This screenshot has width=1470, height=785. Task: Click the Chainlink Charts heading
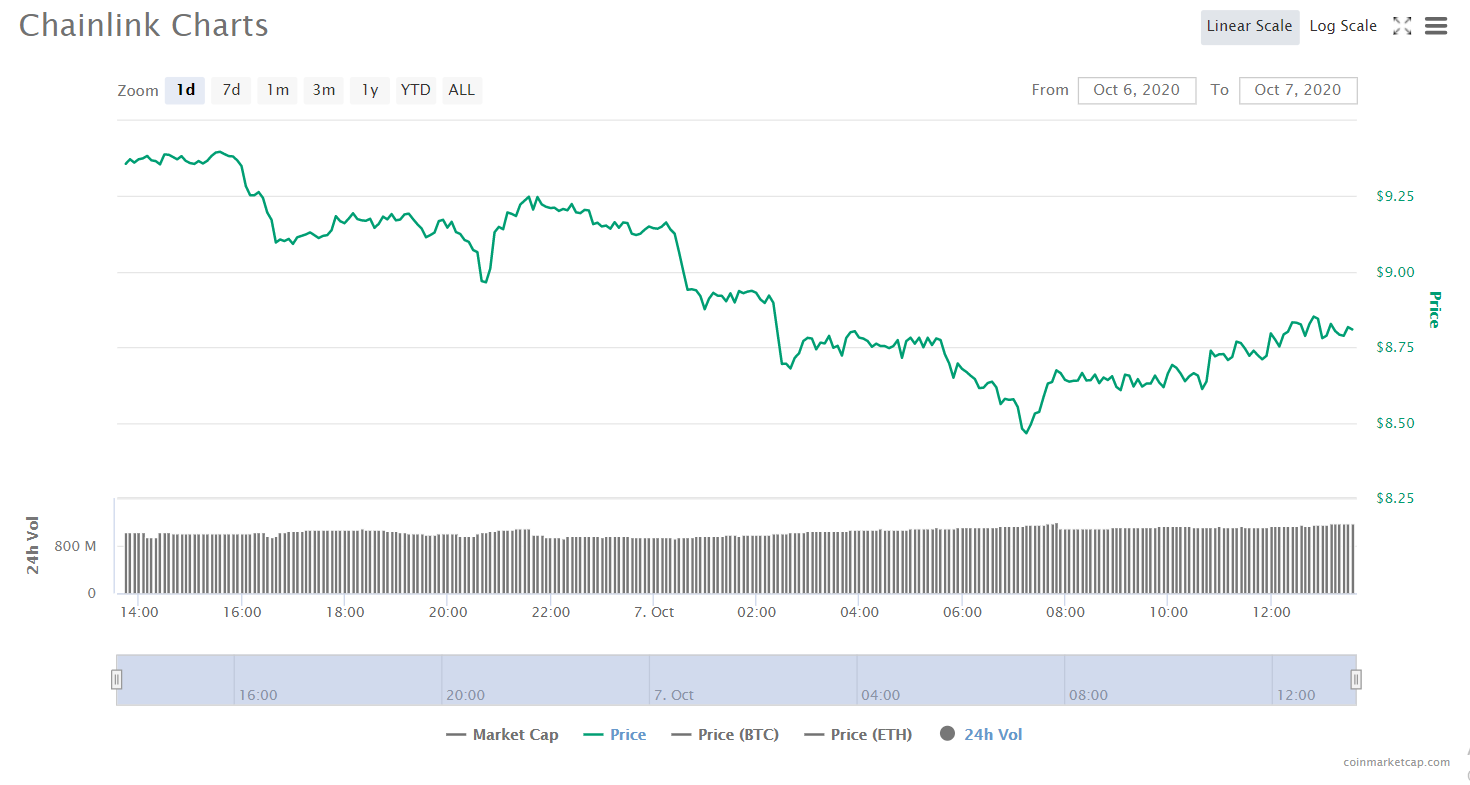point(144,25)
